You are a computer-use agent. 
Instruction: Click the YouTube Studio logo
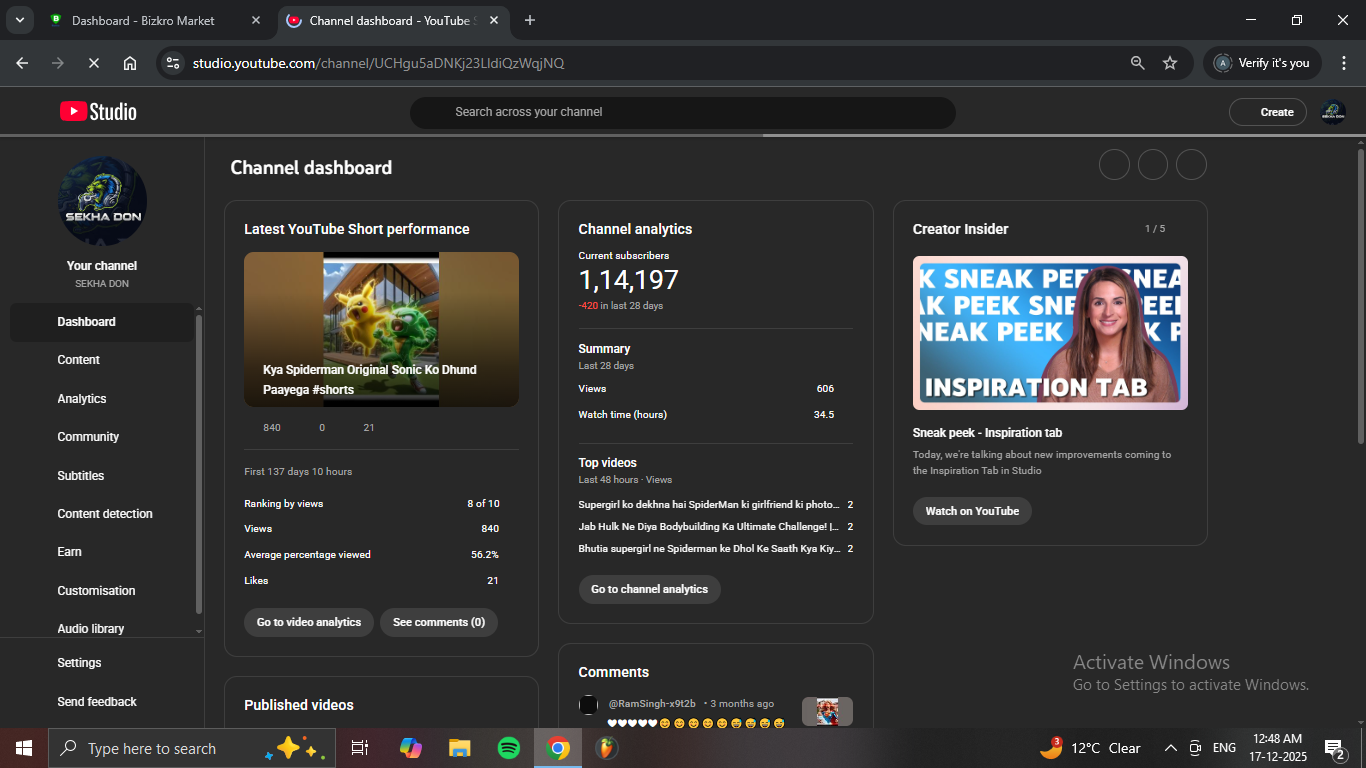98,112
